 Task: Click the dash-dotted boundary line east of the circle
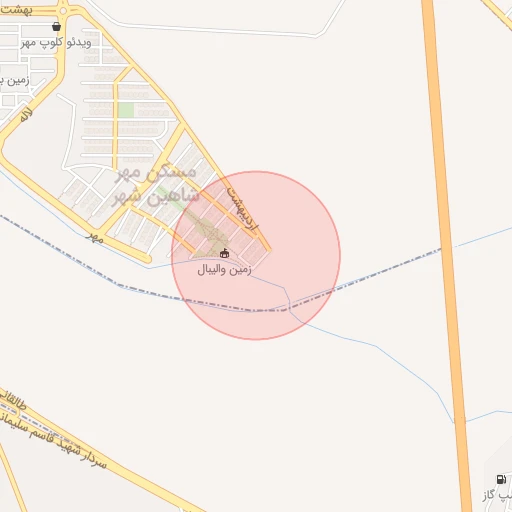coord(387,271)
